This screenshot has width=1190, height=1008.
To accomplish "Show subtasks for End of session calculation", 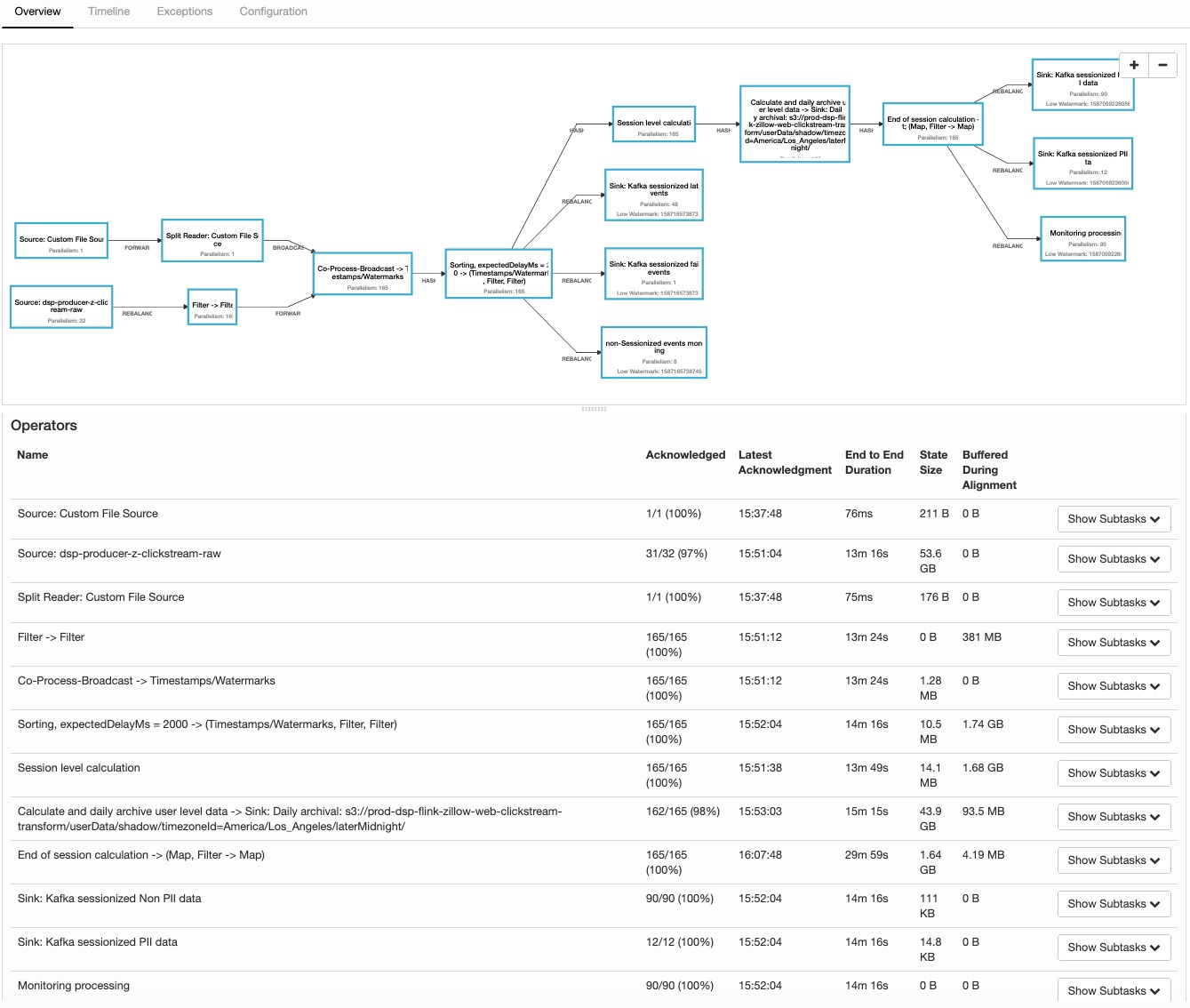I will (x=1114, y=860).
